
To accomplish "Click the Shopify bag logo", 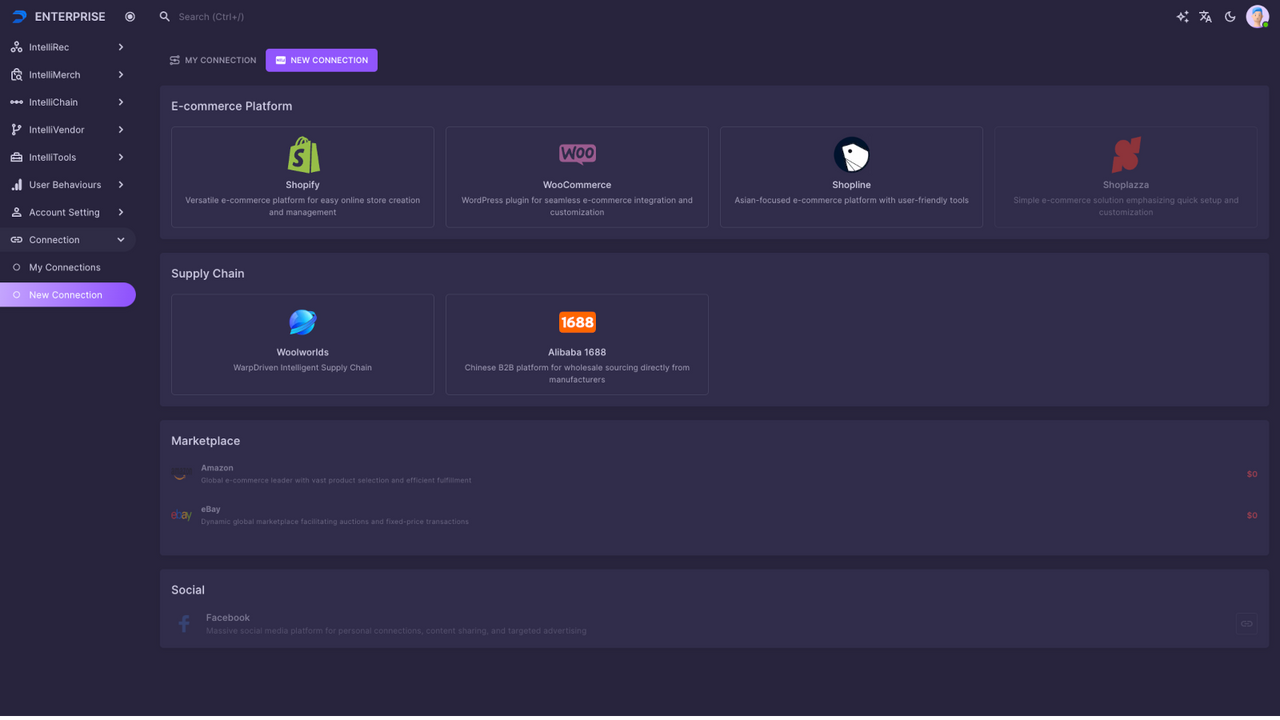I will (x=303, y=155).
